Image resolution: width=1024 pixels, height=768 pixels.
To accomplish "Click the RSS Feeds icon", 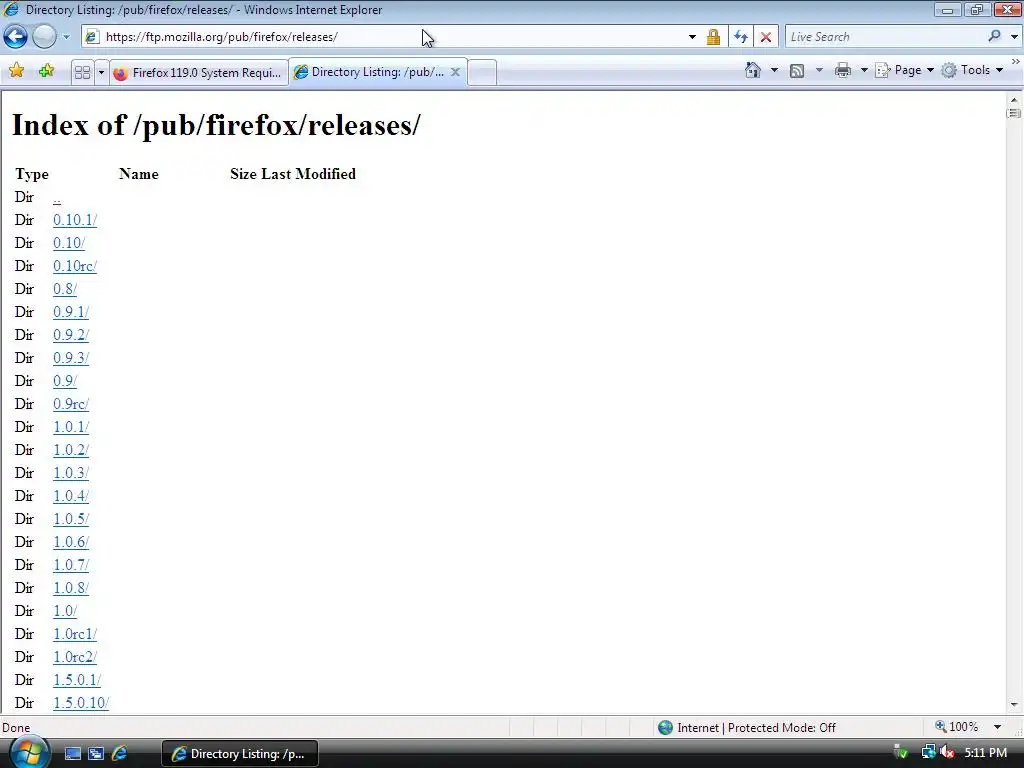I will pos(797,71).
